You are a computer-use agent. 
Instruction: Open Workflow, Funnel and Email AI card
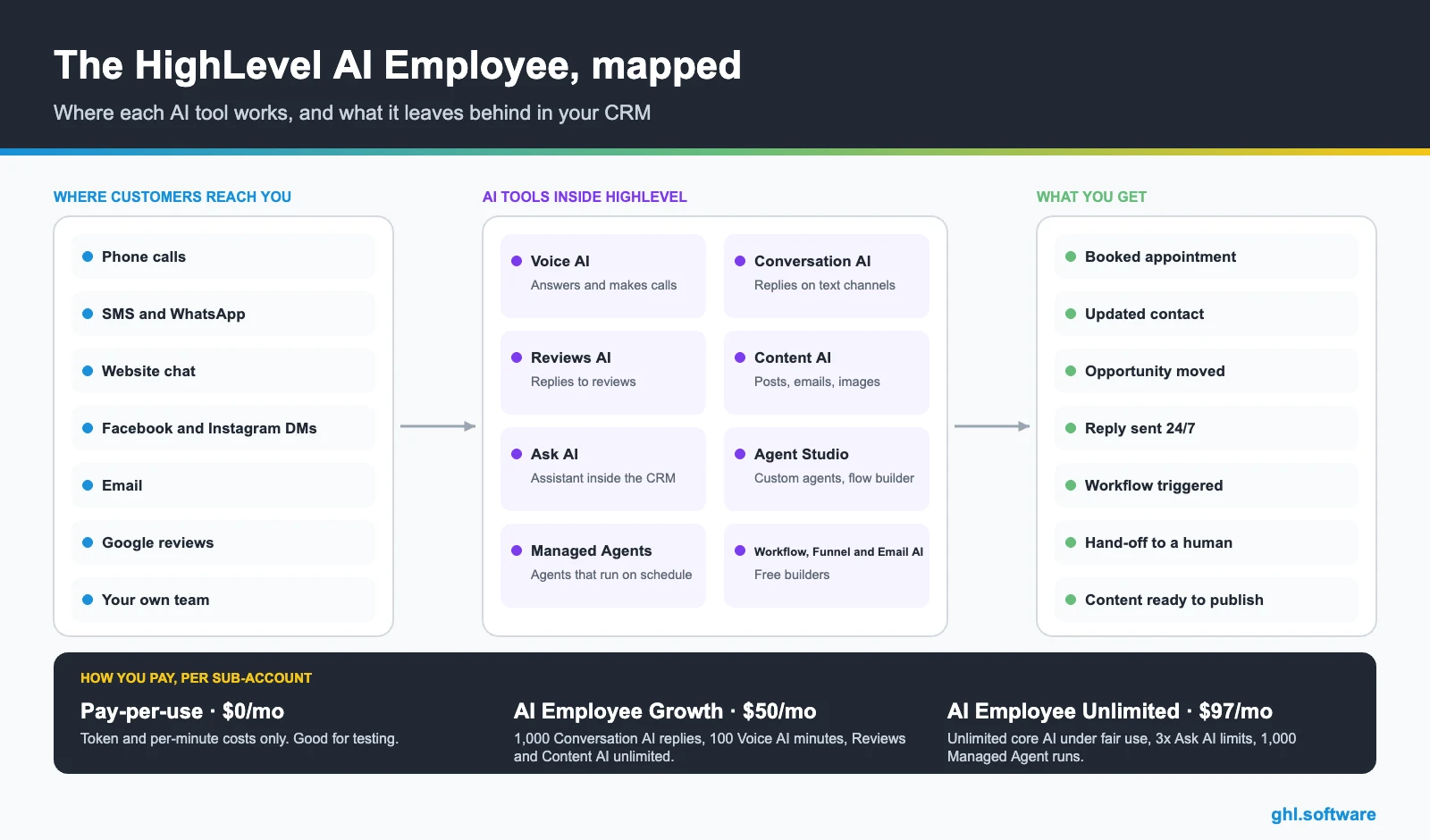827,566
